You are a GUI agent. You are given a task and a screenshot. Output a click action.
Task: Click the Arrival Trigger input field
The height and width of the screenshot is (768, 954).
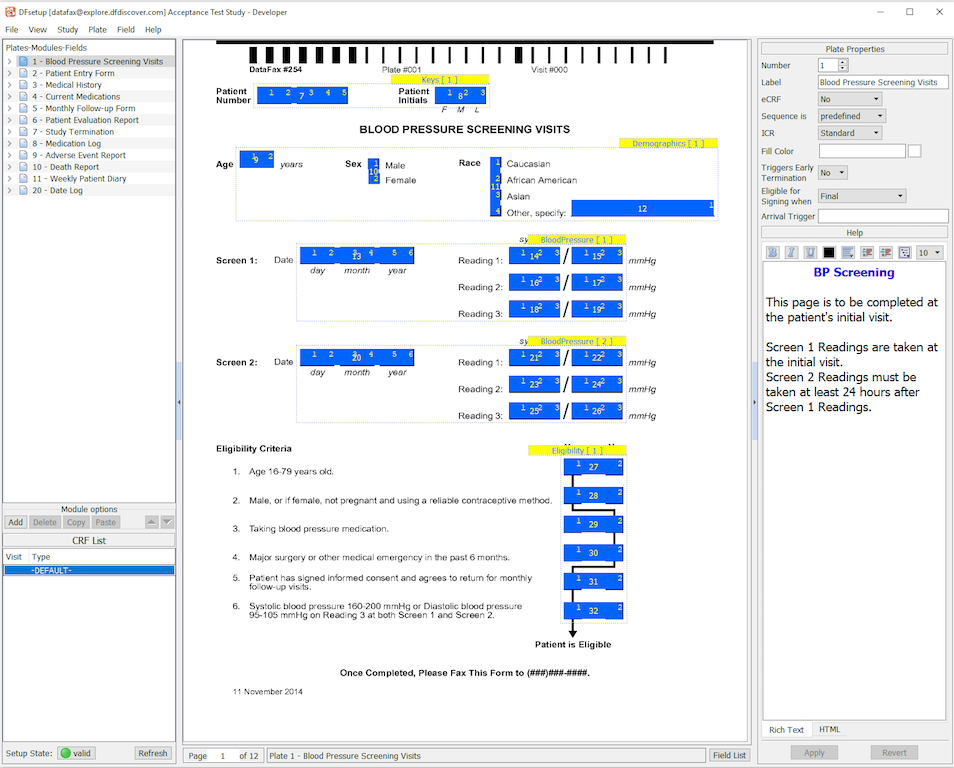(x=882, y=216)
